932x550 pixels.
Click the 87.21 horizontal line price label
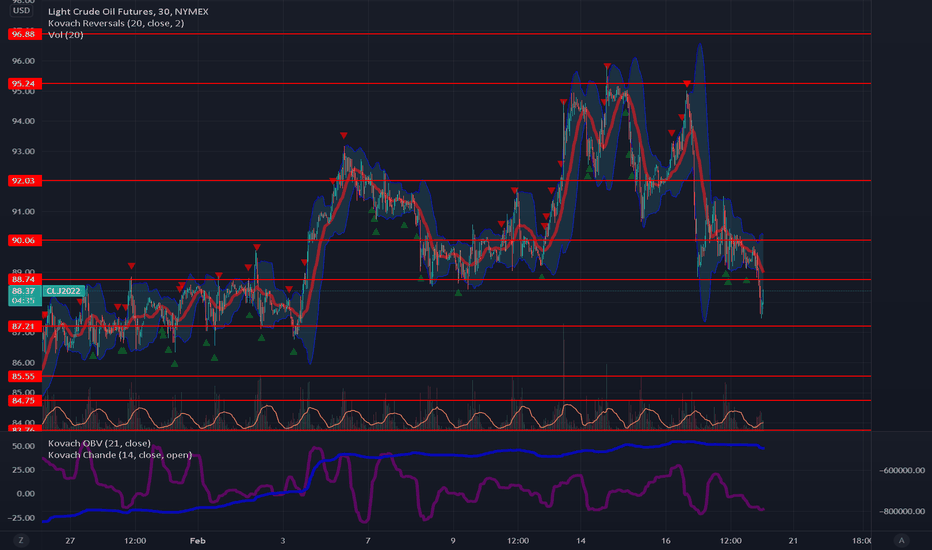click(x=24, y=326)
